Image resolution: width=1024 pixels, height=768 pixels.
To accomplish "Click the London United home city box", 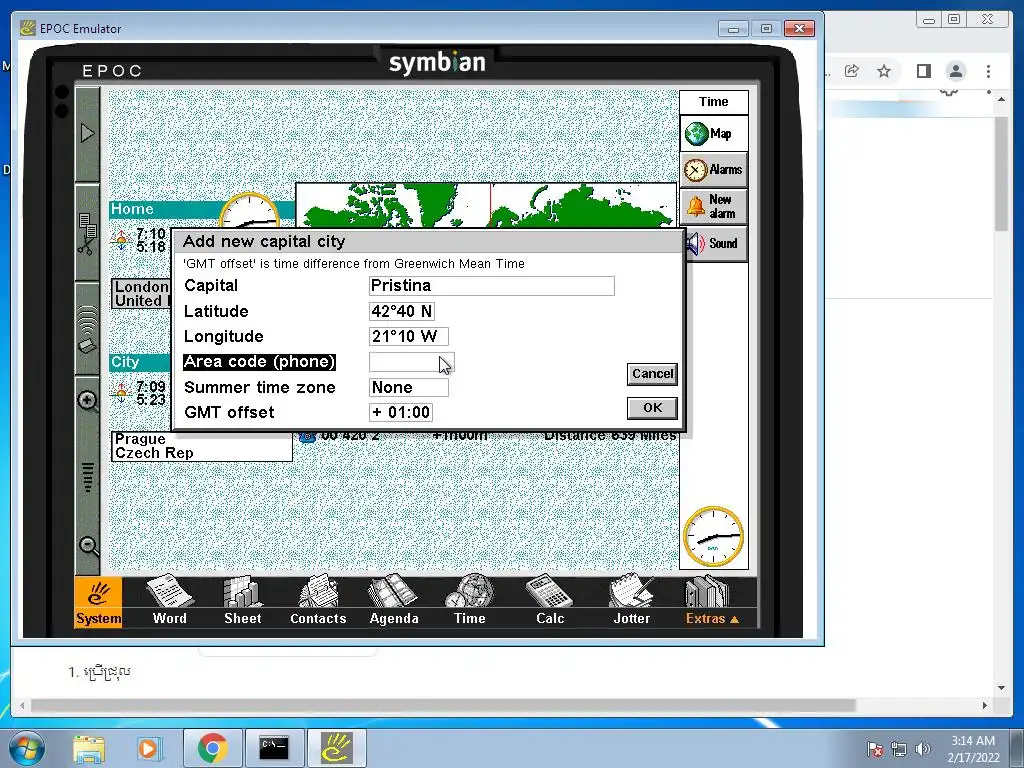I will coord(142,294).
